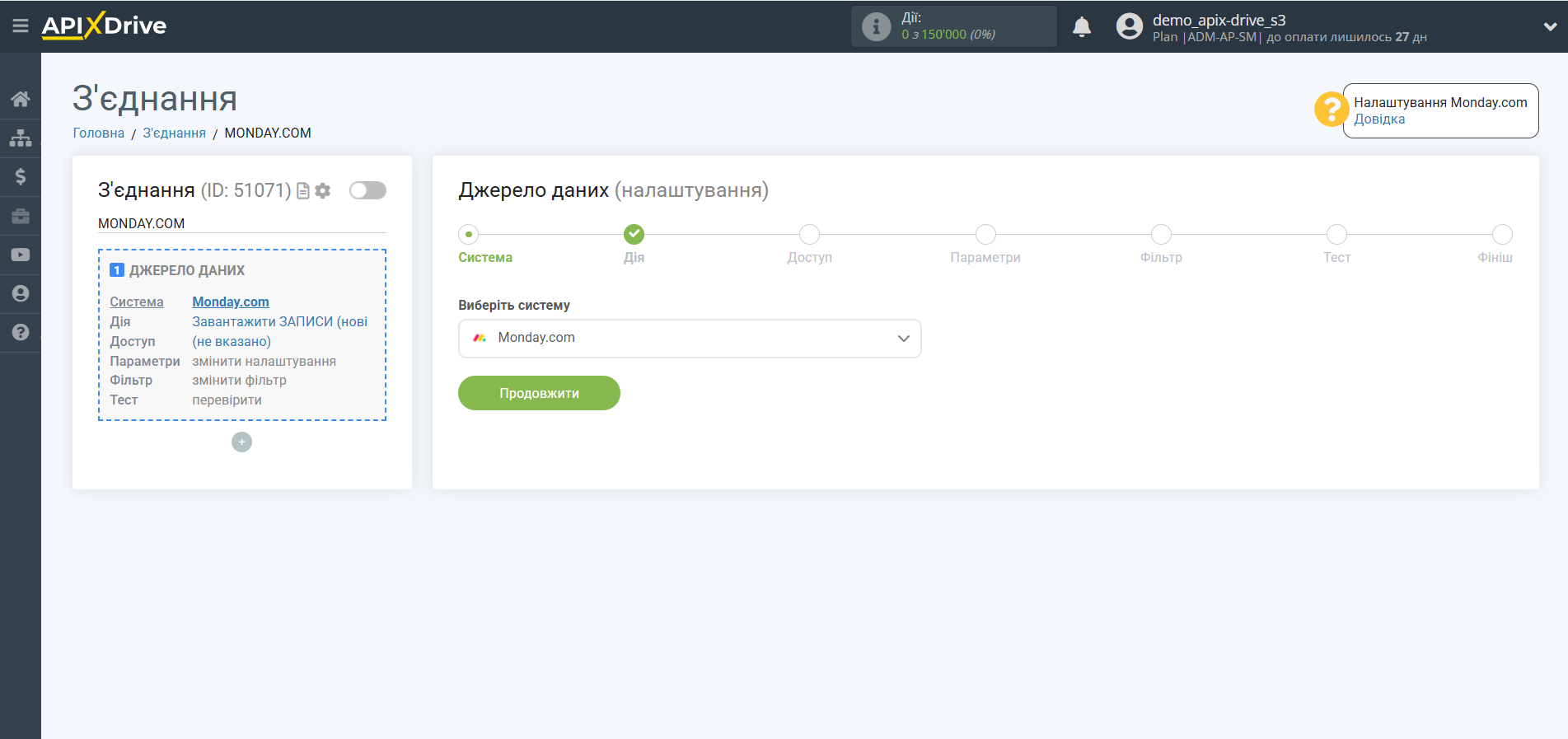The width and height of the screenshot is (1568, 739).
Task: Add a new block with plus icon
Action: coord(241,442)
